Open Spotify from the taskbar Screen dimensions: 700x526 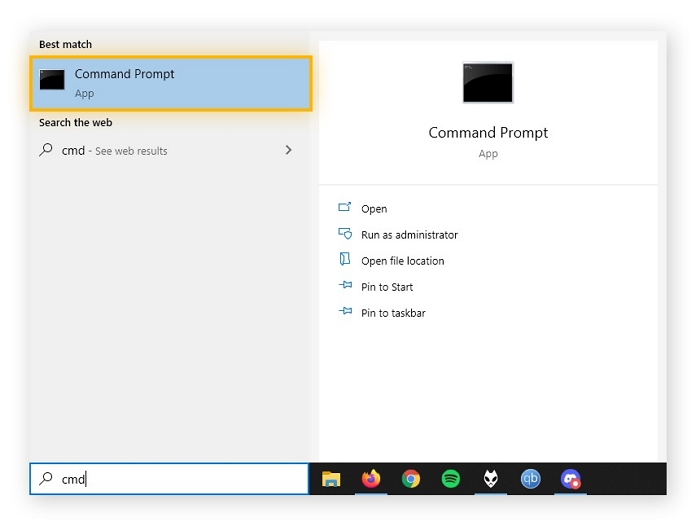[451, 479]
